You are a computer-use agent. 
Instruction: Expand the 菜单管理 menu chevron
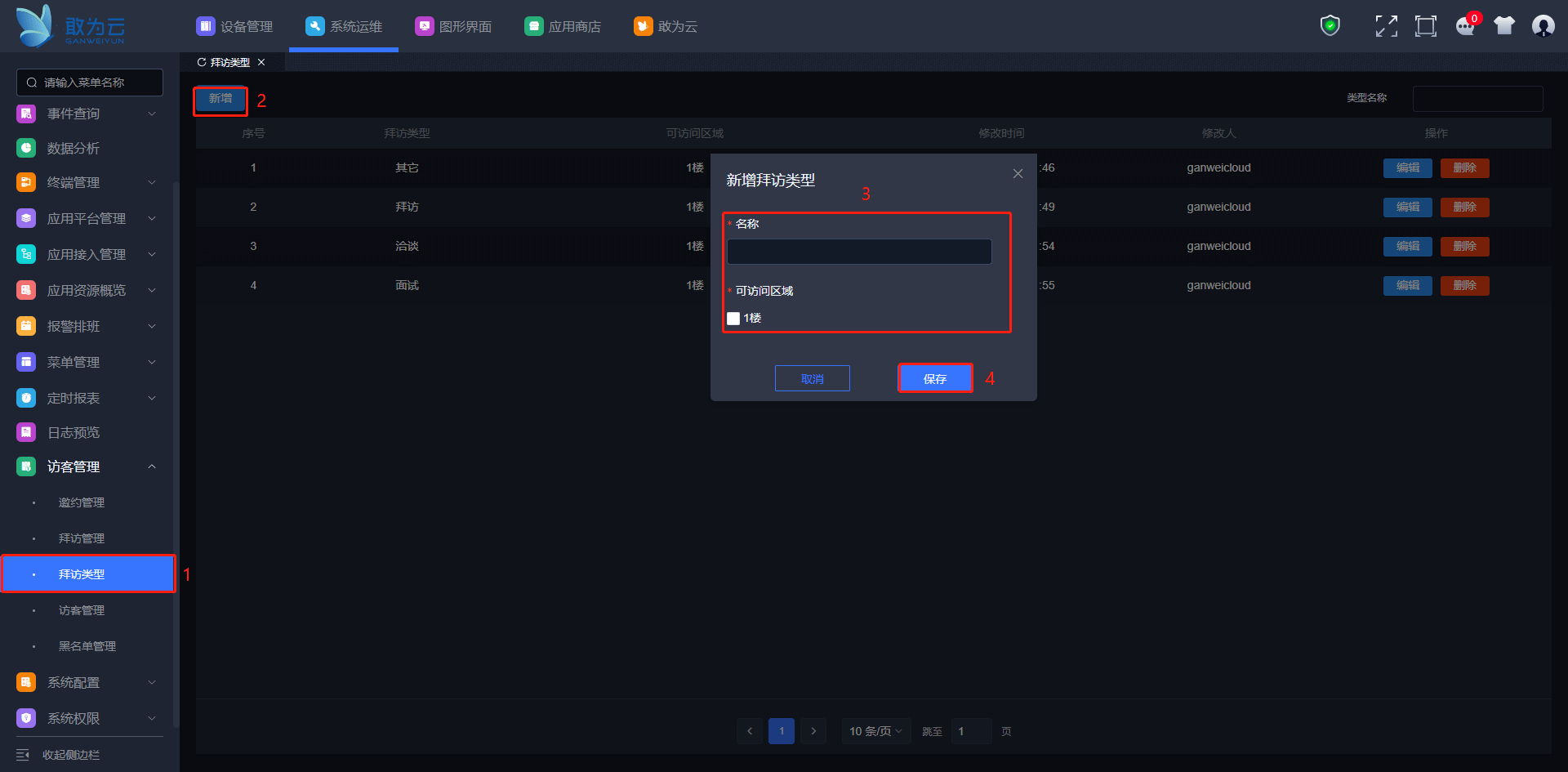tap(152, 362)
